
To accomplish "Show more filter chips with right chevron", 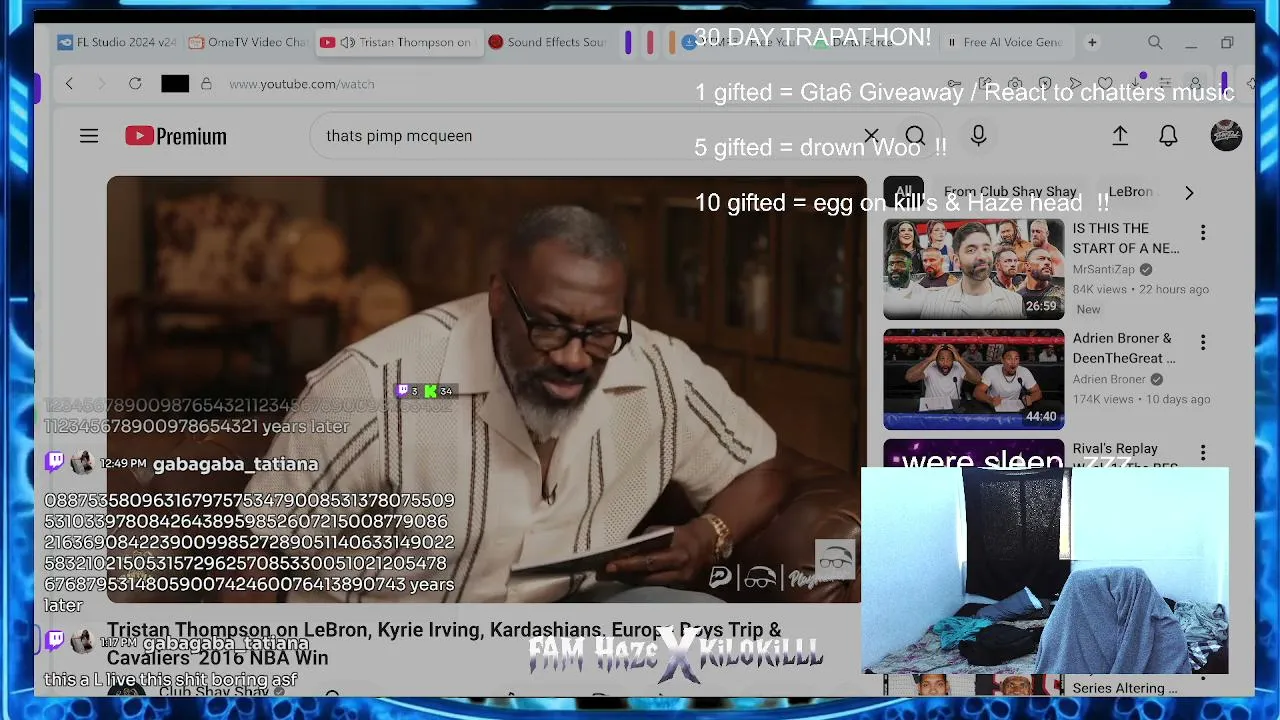I will coord(1189,193).
